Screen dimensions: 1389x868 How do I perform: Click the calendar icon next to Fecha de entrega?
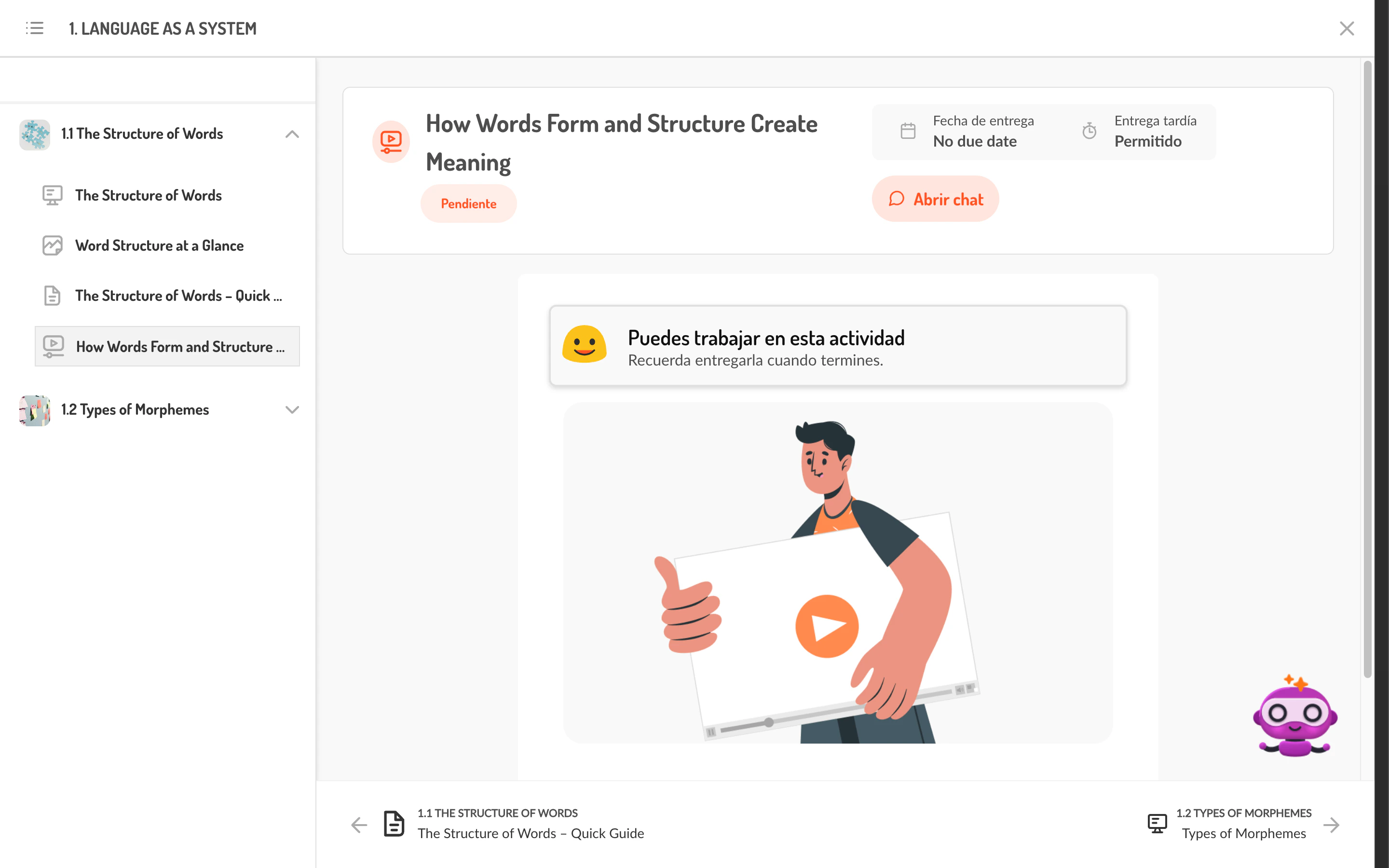point(908,131)
